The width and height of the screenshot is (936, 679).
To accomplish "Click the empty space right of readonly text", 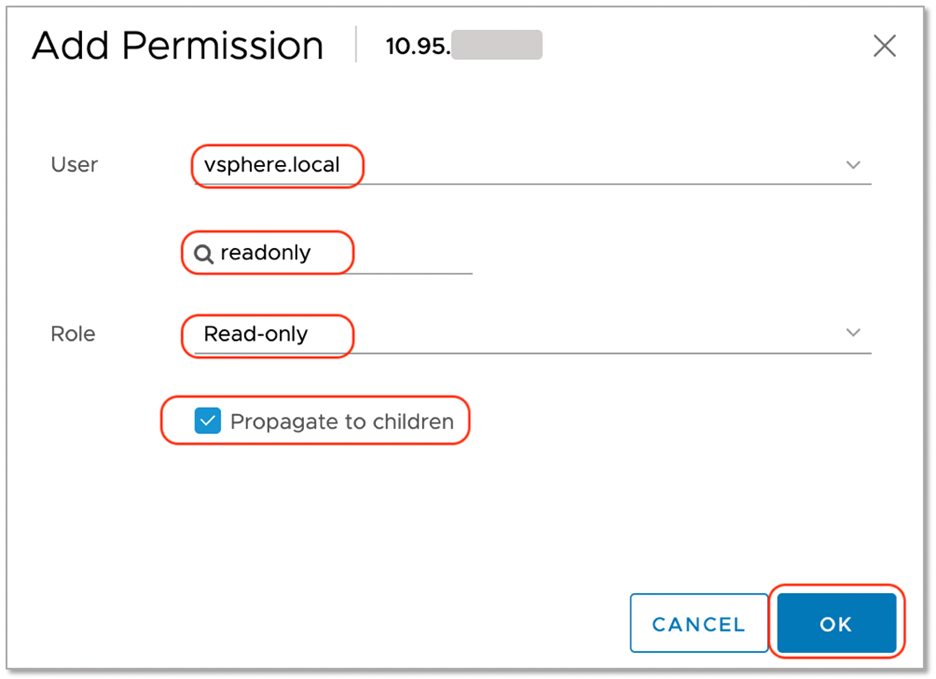I will pyautogui.click(x=410, y=253).
